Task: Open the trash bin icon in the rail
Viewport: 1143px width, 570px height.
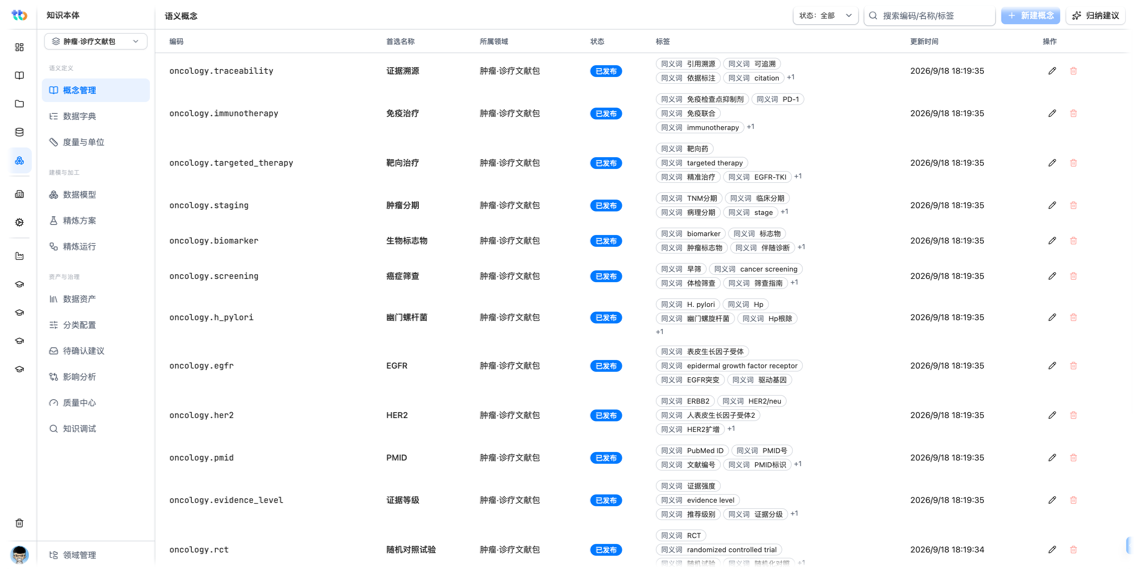Action: [x=20, y=523]
